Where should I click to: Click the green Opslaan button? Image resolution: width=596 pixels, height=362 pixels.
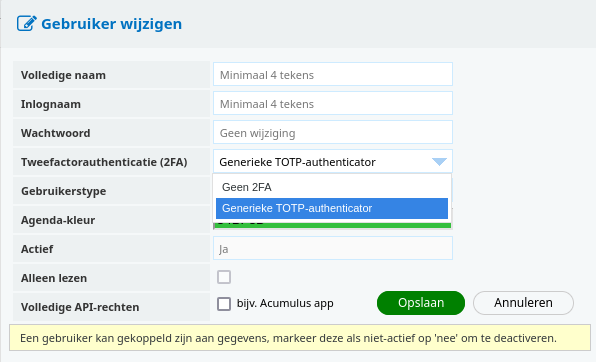point(421,303)
